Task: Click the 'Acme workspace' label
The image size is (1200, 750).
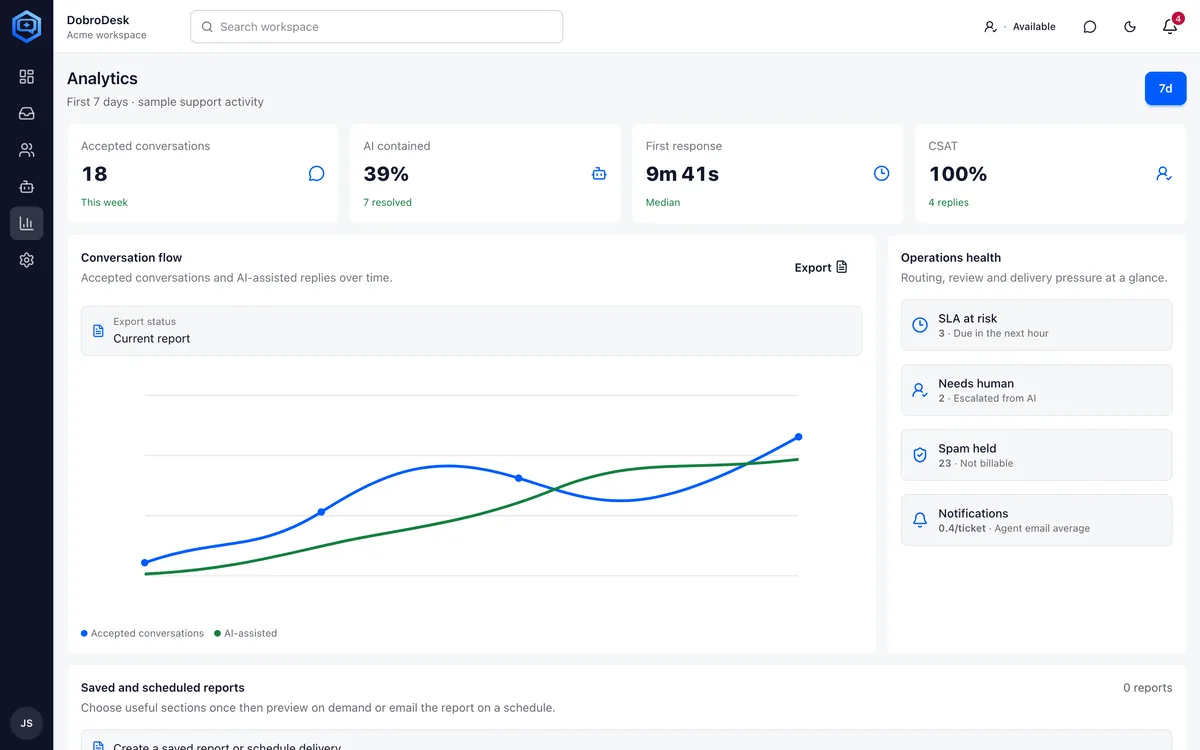Action: click(x=106, y=35)
